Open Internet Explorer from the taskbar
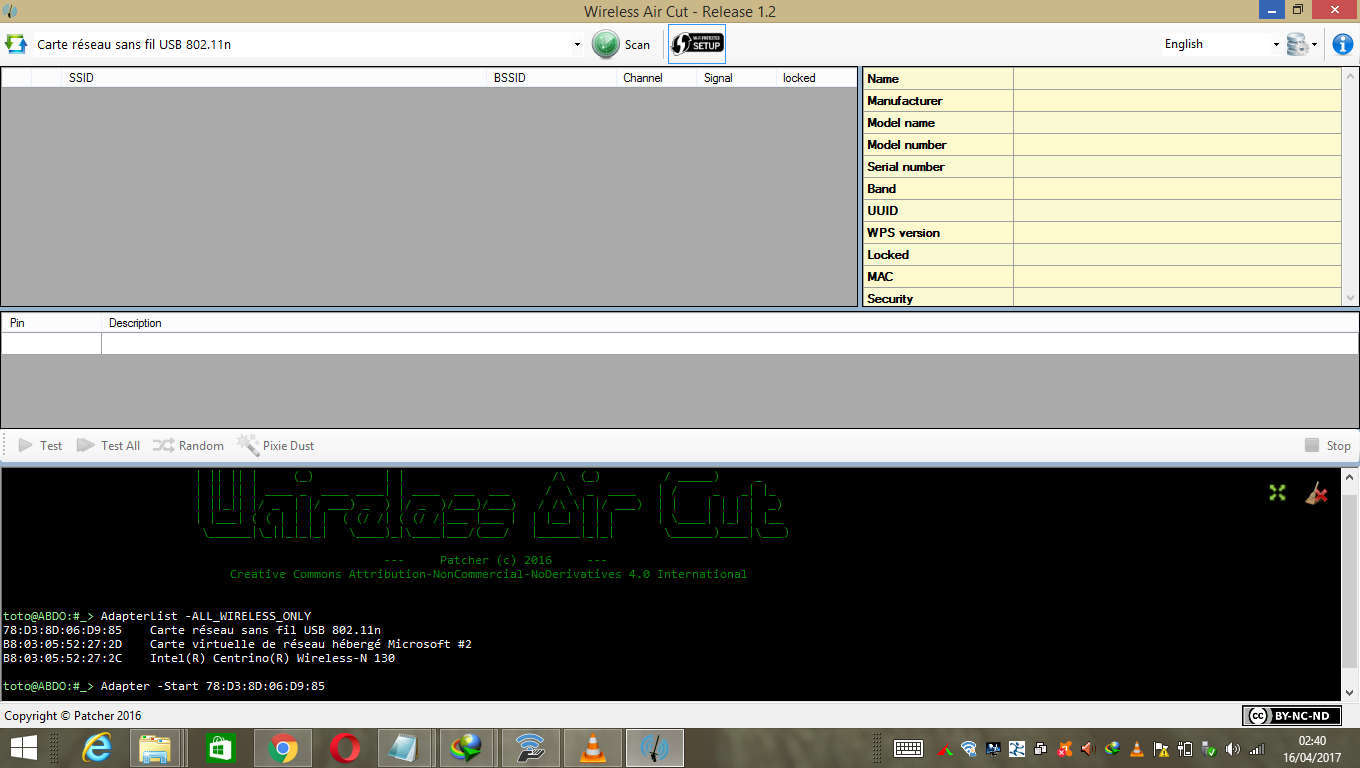1360x768 pixels. (97, 748)
